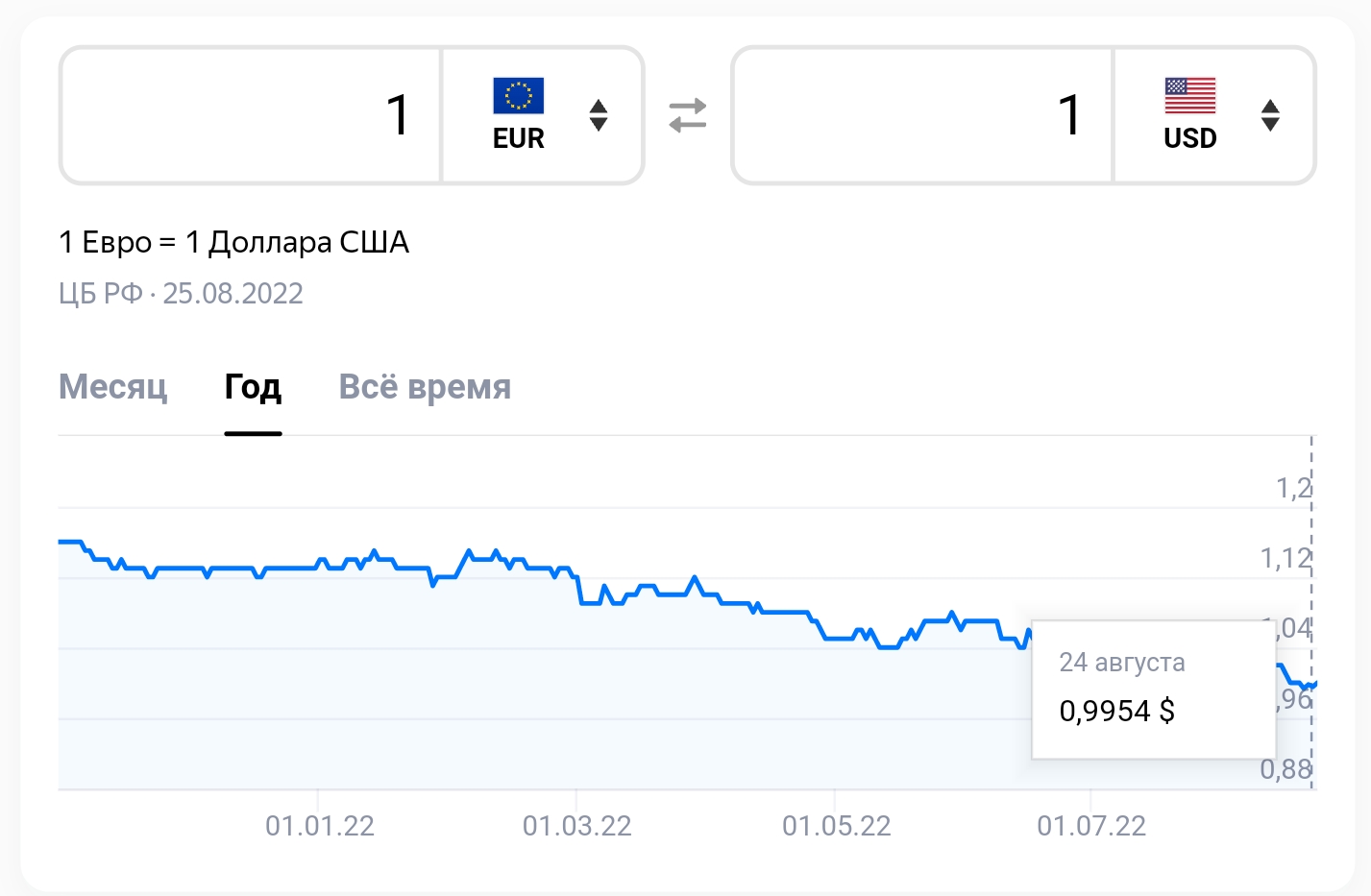1371x896 pixels.
Task: Switch to the Месяц tab
Action: [113, 387]
